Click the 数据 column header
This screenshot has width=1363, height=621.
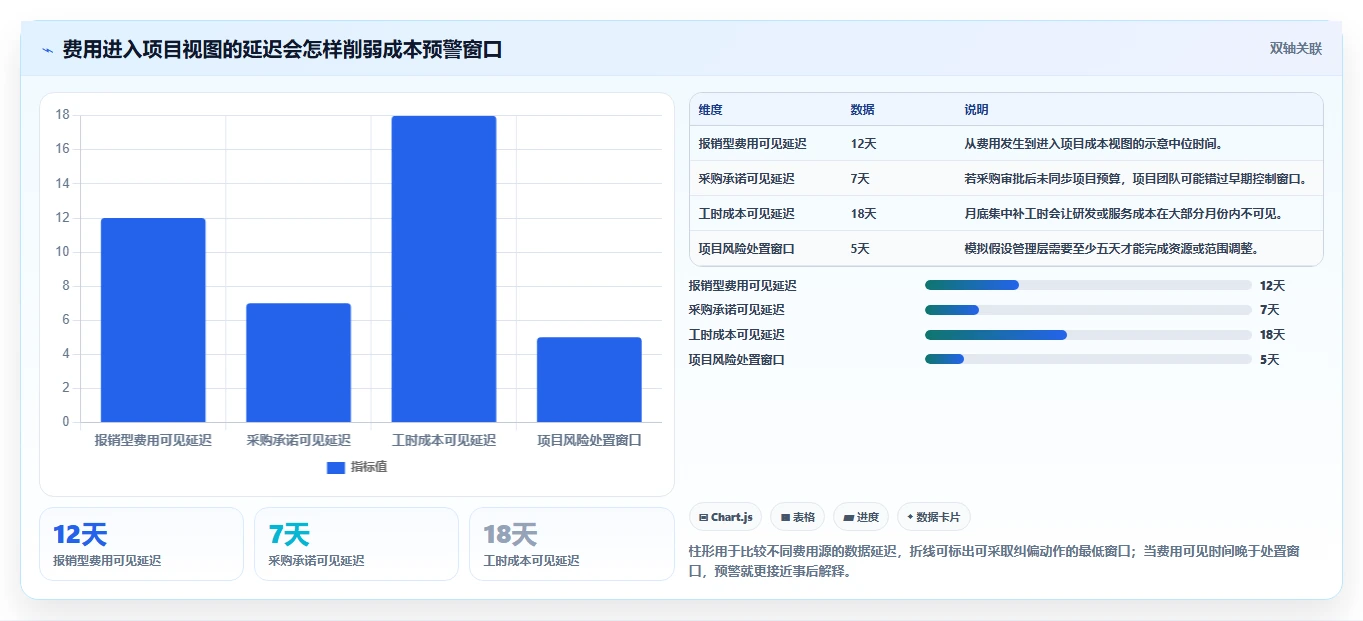(863, 109)
